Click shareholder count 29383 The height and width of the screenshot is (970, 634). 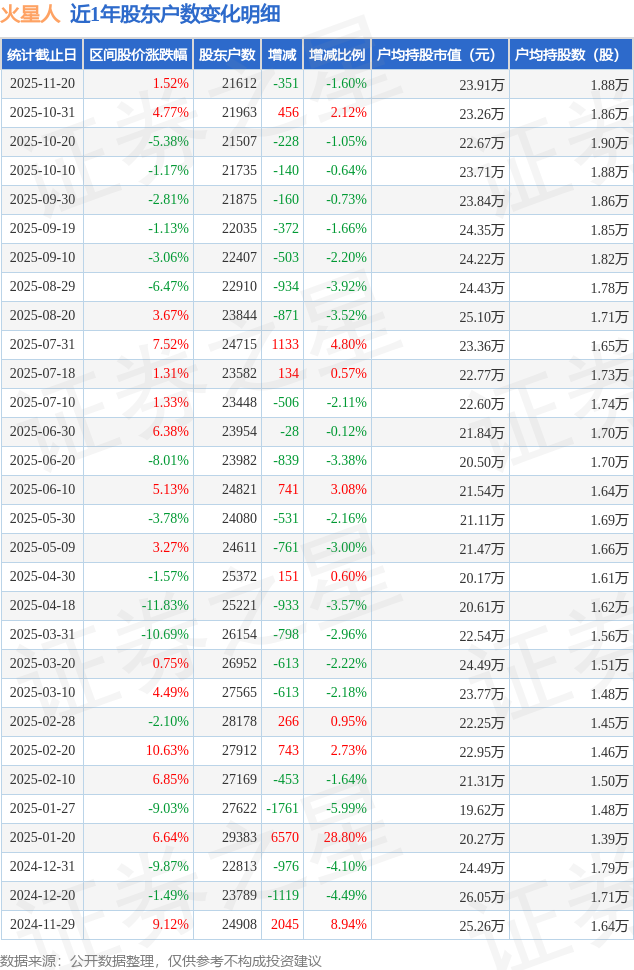pos(239,838)
